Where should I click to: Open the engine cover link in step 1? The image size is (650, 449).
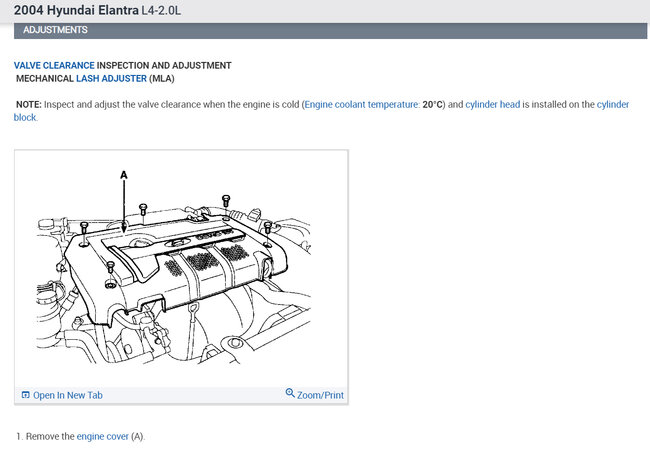coord(102,437)
